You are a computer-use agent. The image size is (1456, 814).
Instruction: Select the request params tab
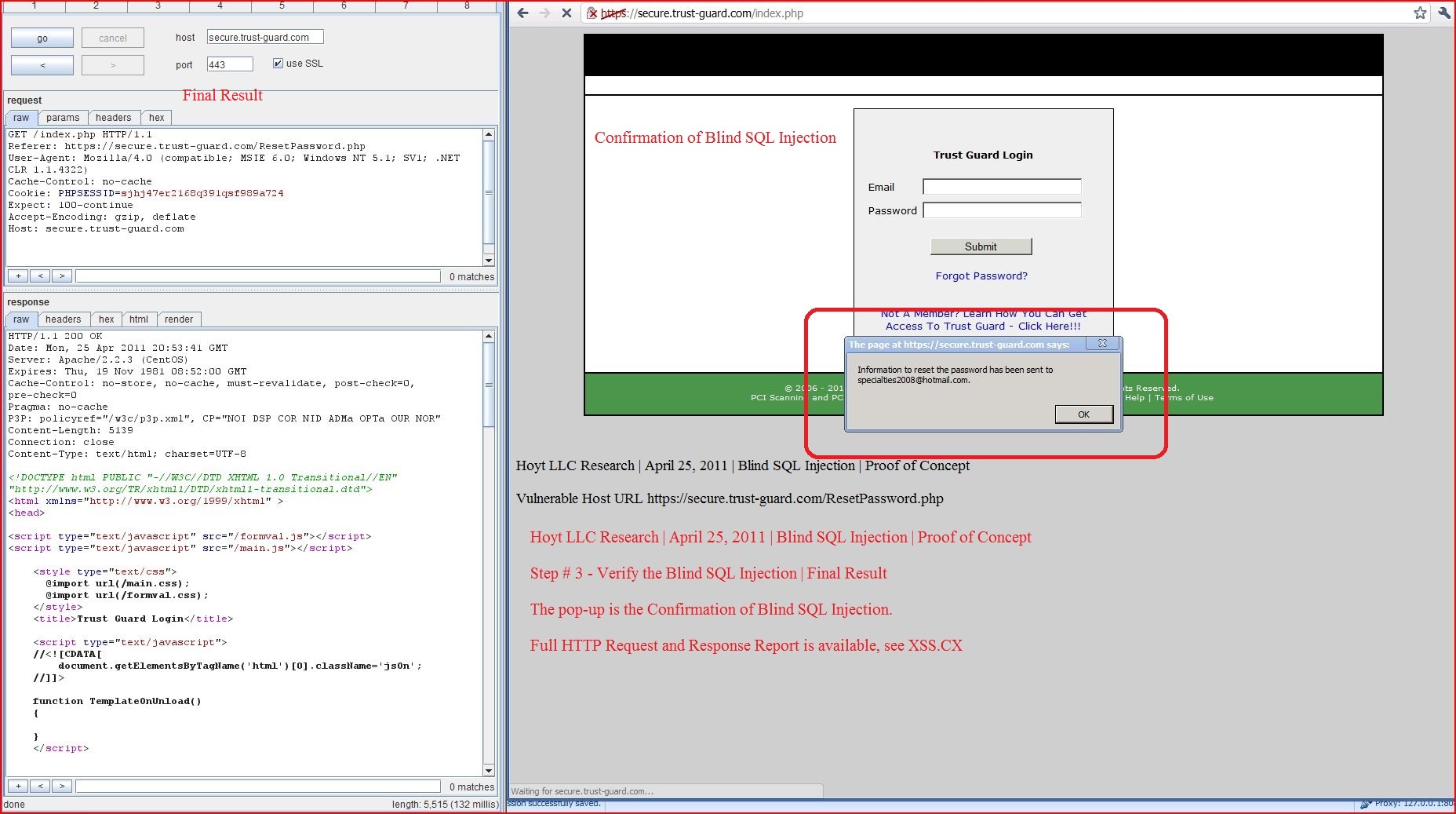(63, 118)
